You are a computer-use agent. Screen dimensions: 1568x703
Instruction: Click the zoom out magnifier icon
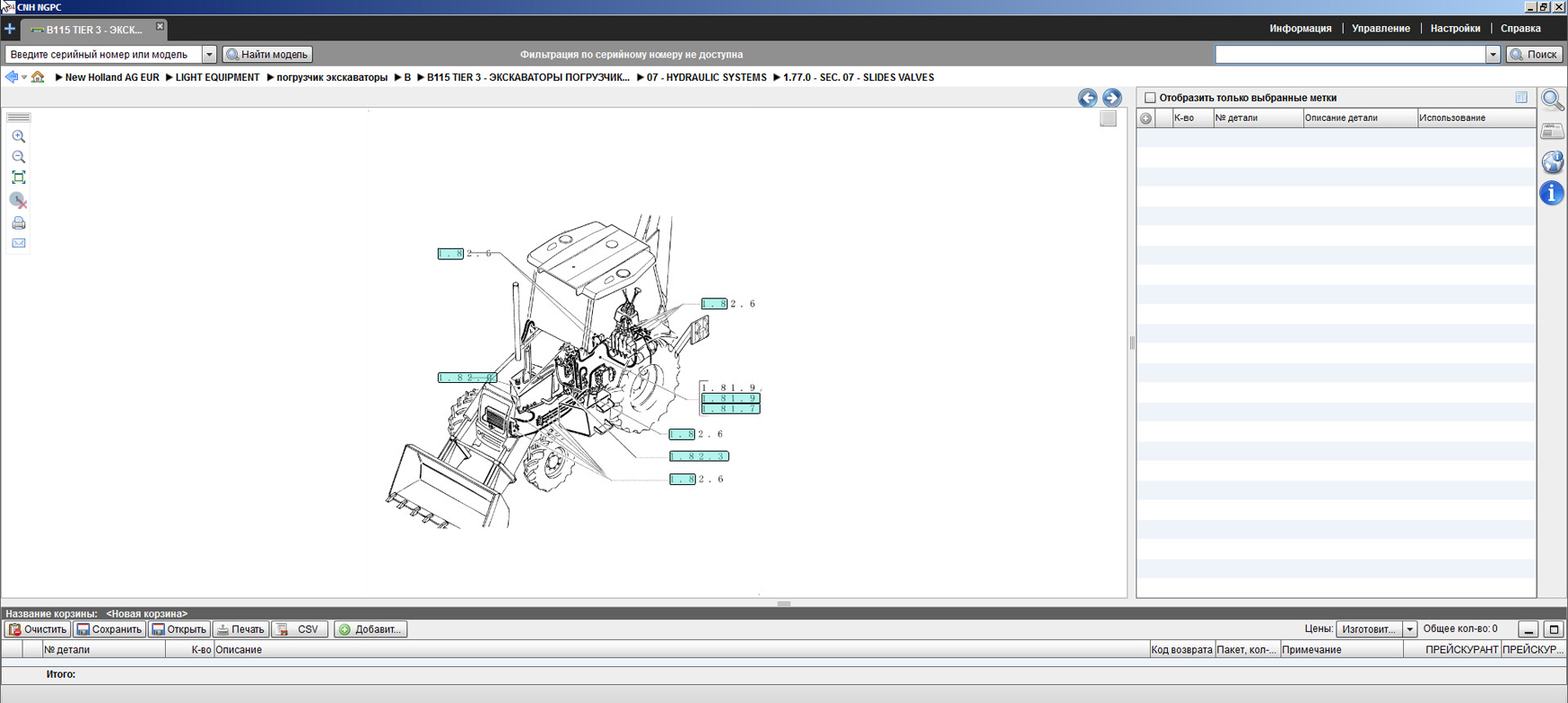click(18, 157)
